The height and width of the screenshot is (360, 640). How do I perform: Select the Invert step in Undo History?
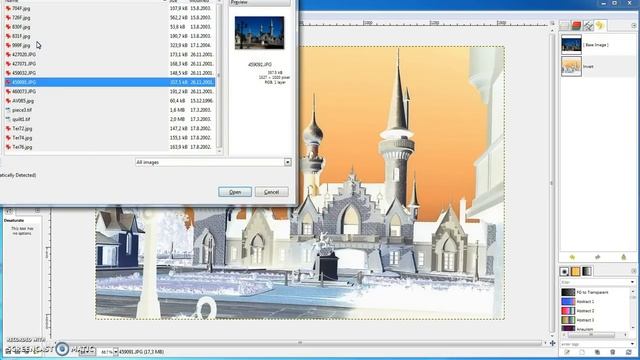598,66
